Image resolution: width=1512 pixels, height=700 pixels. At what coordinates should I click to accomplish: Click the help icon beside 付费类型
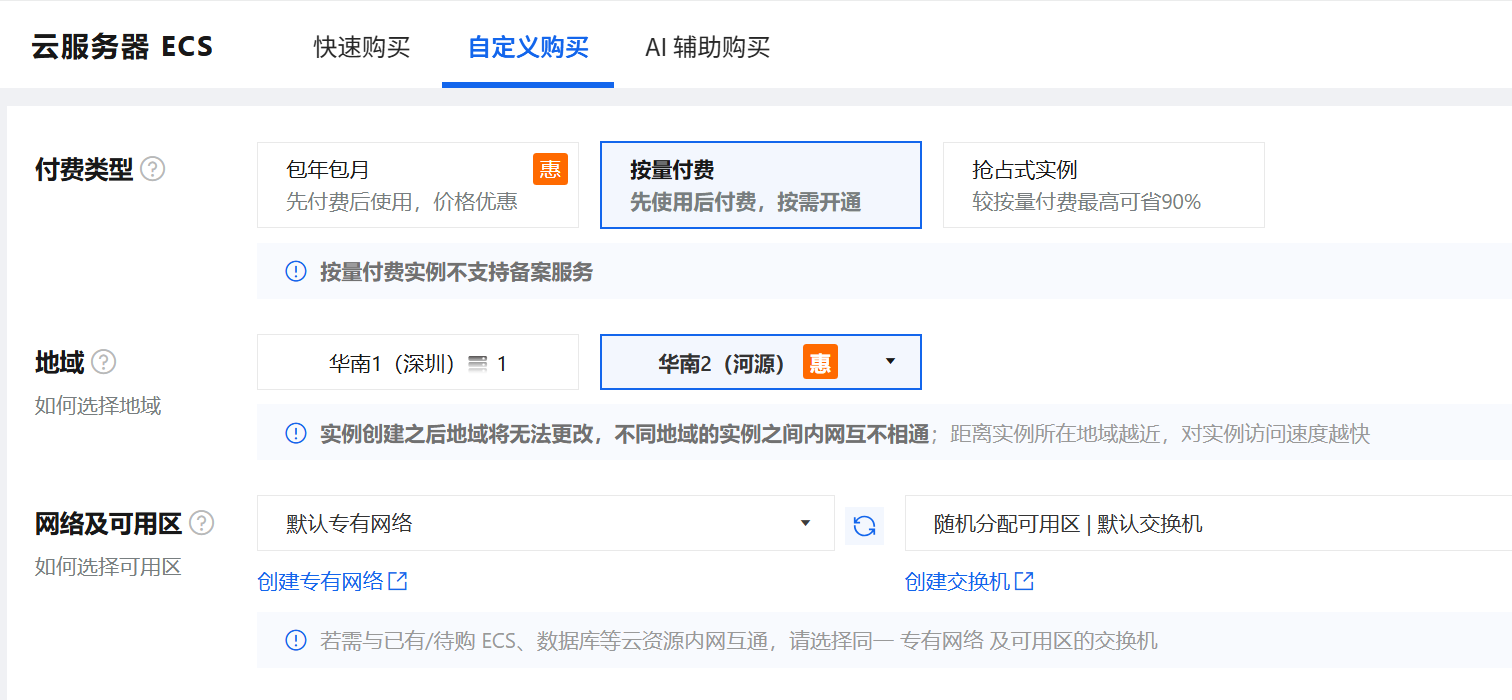tap(153, 169)
